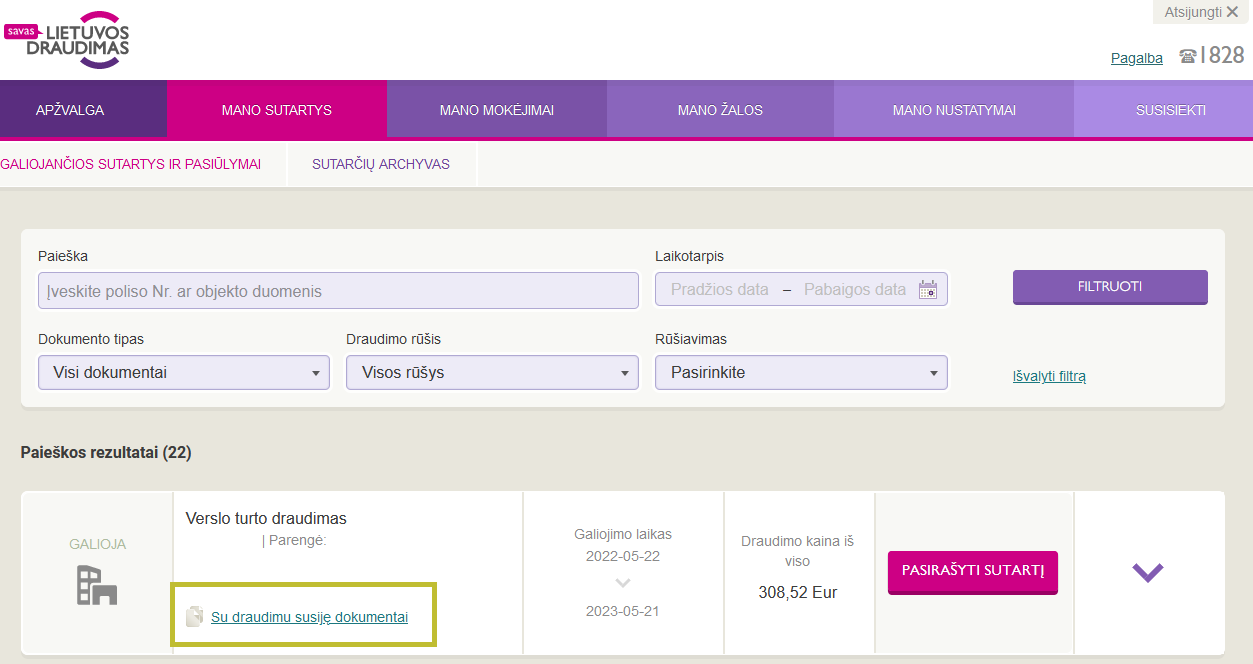Click the building icon under GALIOJA
The image size is (1253, 664).
pos(97,585)
